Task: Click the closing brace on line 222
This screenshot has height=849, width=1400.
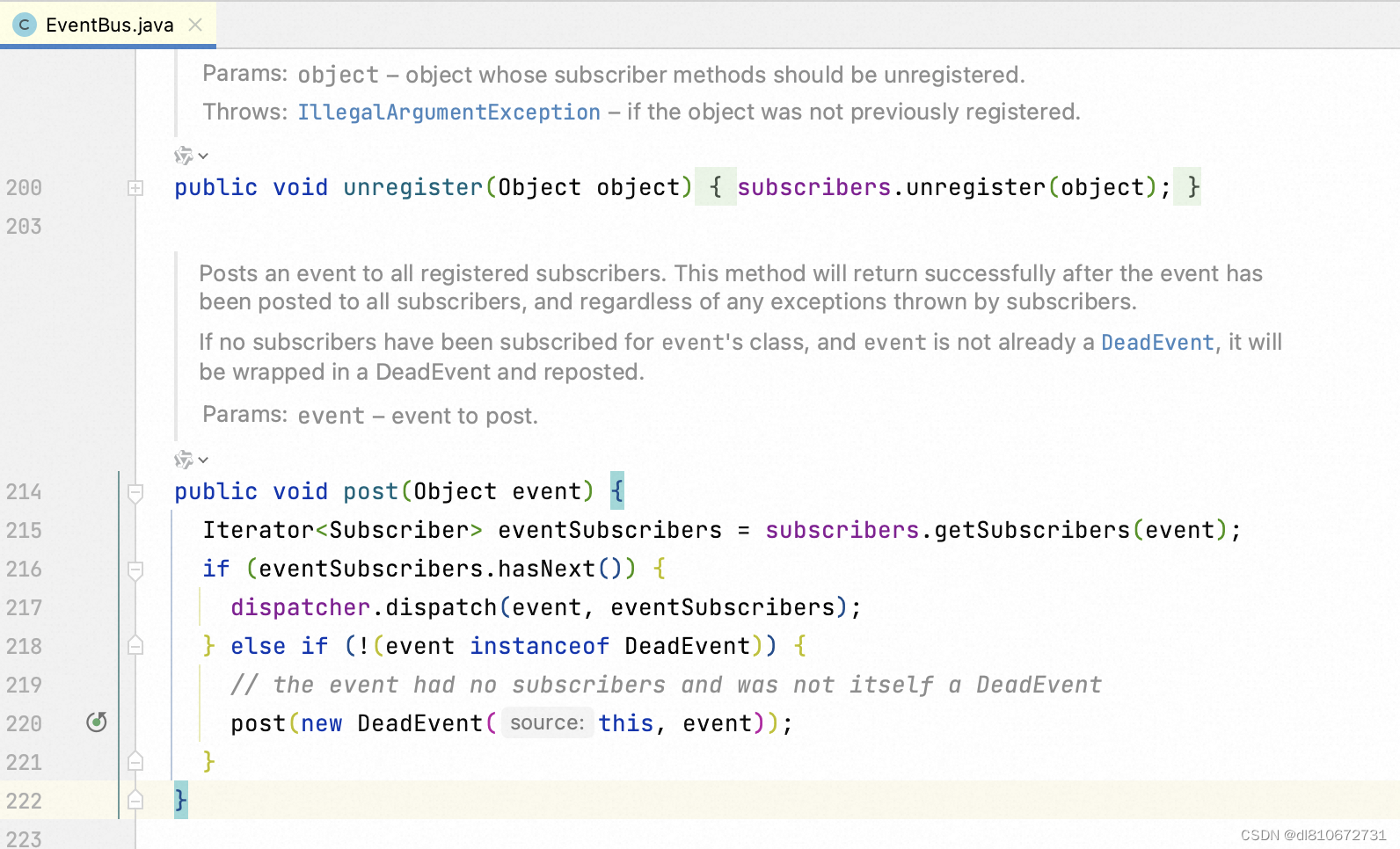Action: pyautogui.click(x=181, y=800)
